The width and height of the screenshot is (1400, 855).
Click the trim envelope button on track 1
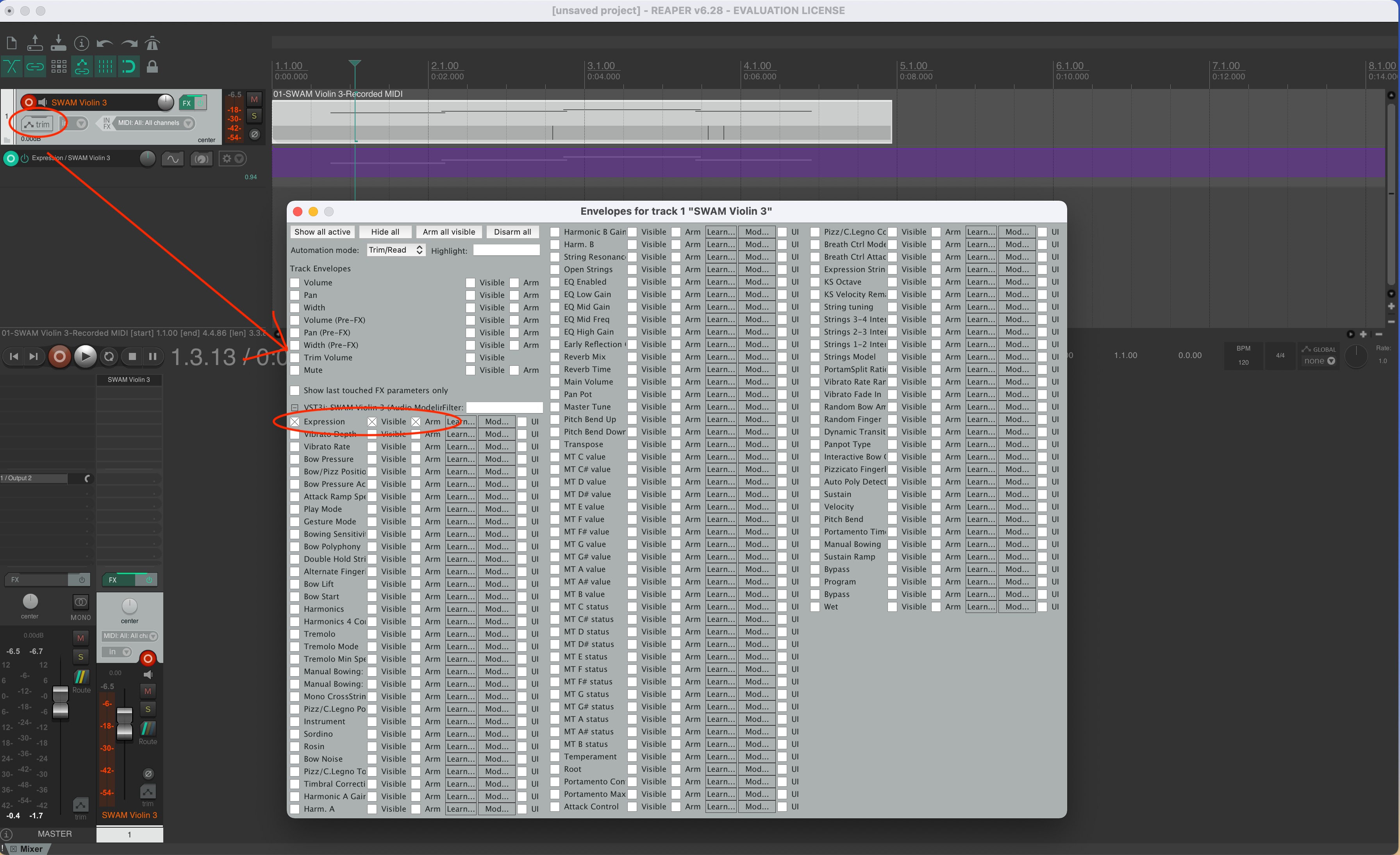coord(37,124)
